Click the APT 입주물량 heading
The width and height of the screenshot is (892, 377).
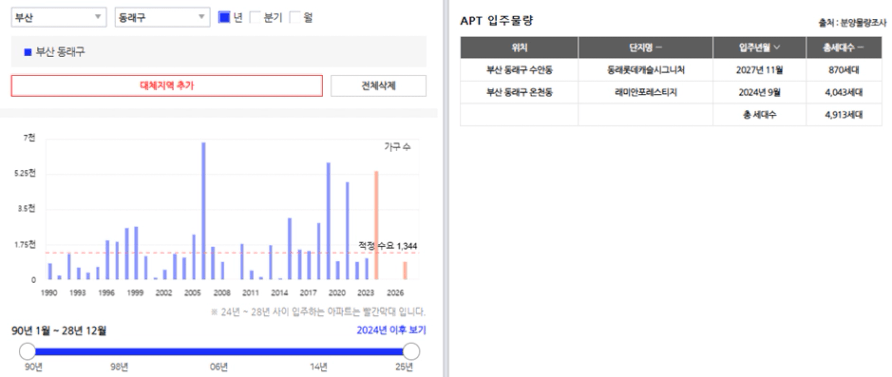click(x=497, y=21)
